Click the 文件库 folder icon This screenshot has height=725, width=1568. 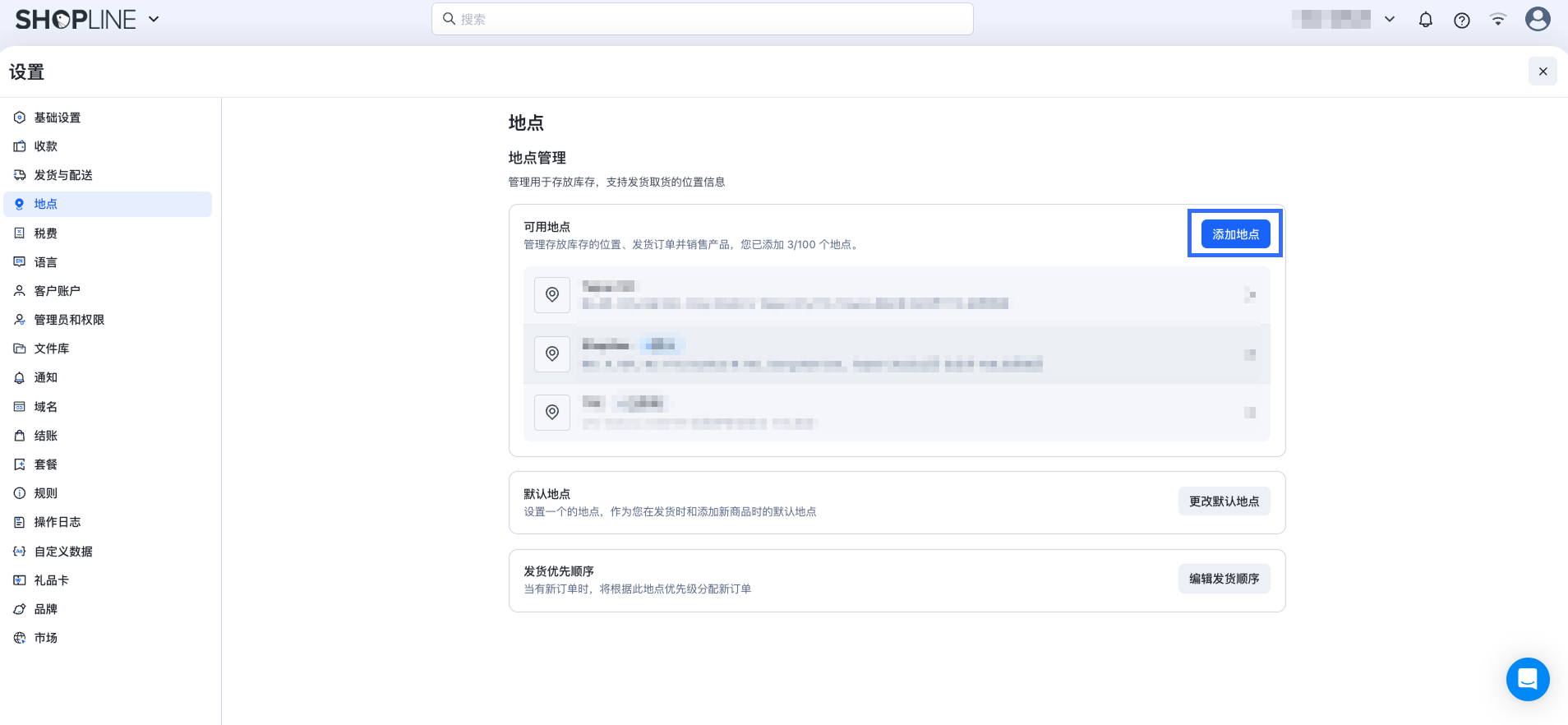pyautogui.click(x=20, y=349)
